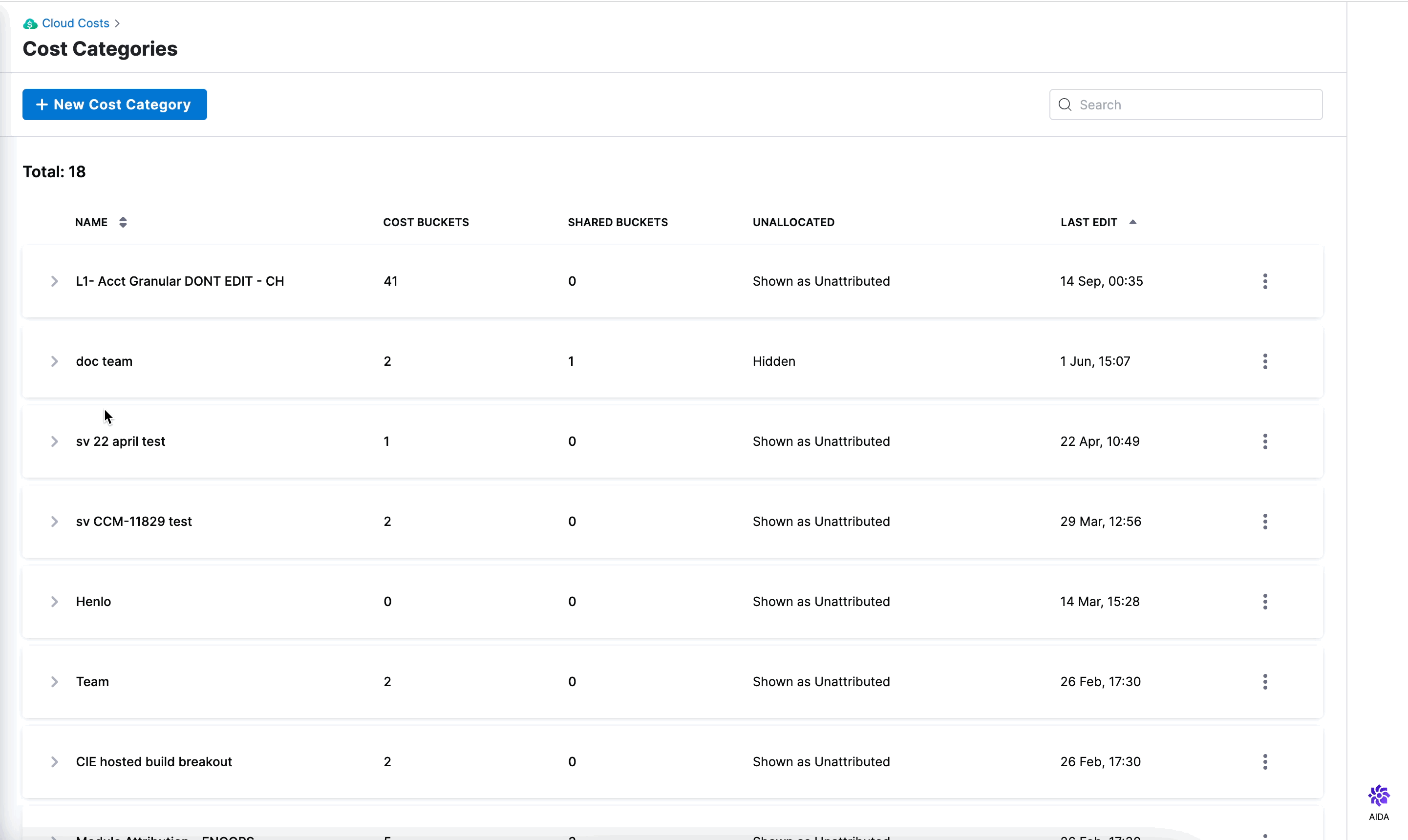1408x840 pixels.
Task: Sort the list by LAST EDIT column
Action: [x=1097, y=222]
